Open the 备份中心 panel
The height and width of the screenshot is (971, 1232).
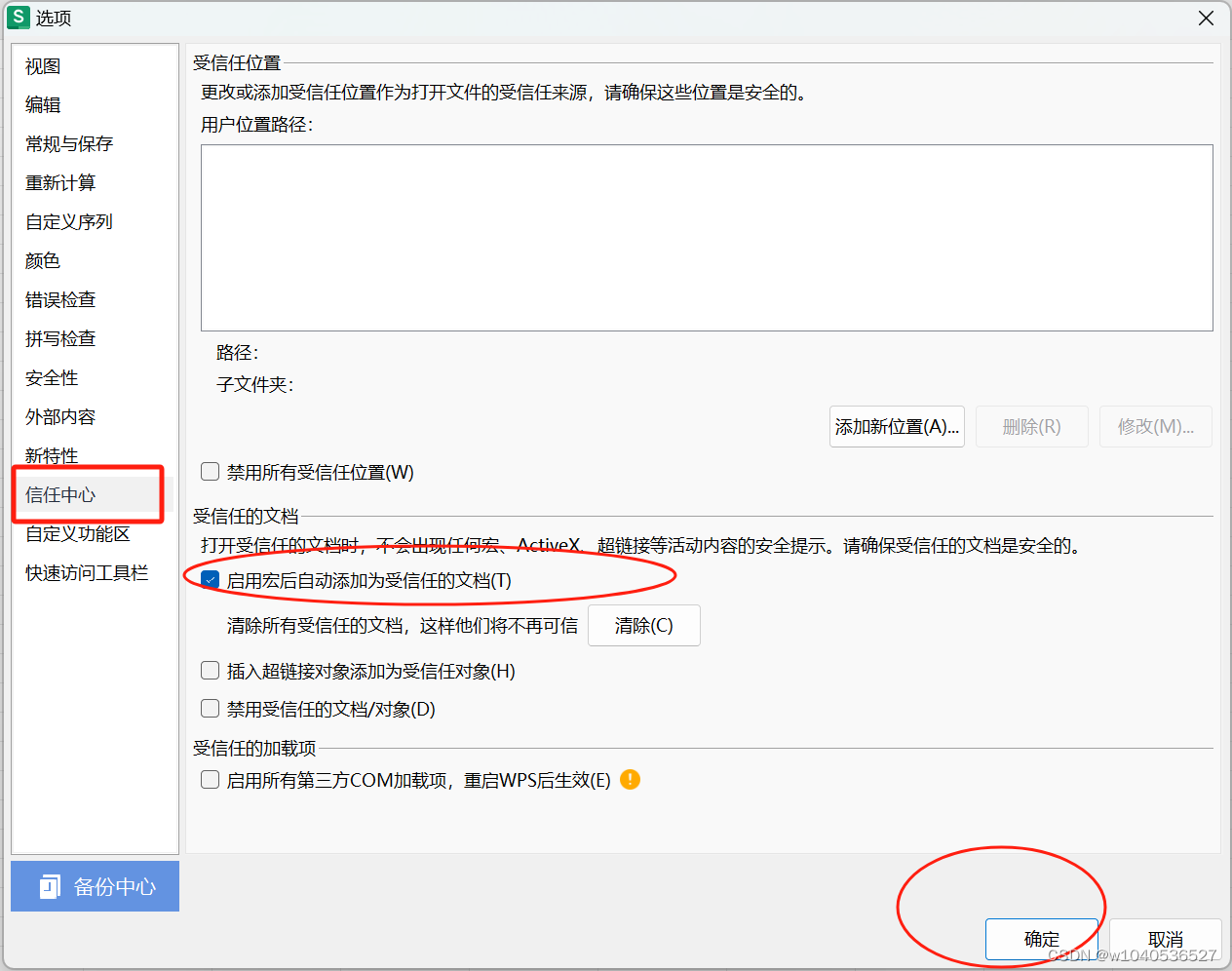(x=95, y=886)
